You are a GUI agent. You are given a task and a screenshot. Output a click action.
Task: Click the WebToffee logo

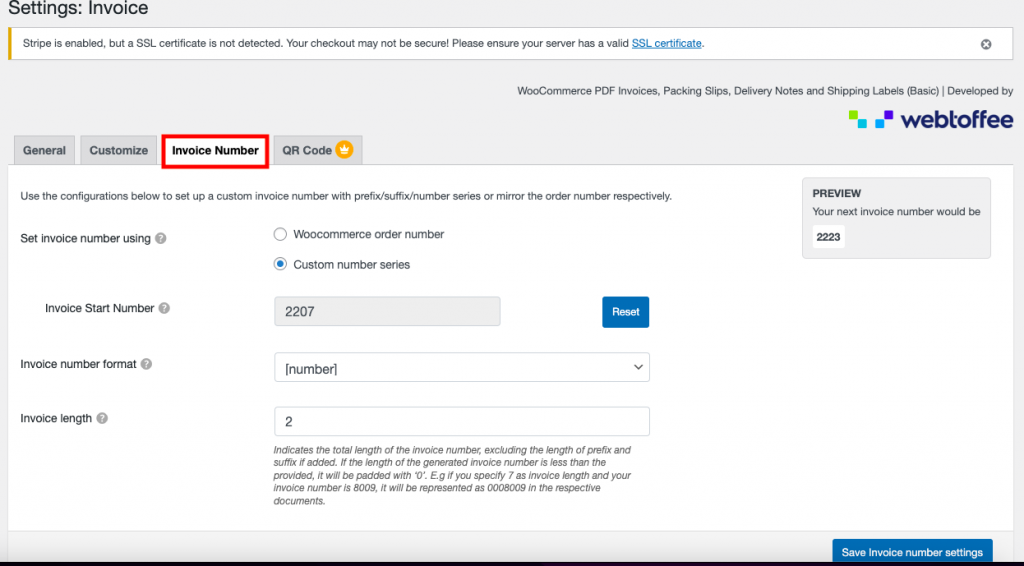pos(931,119)
